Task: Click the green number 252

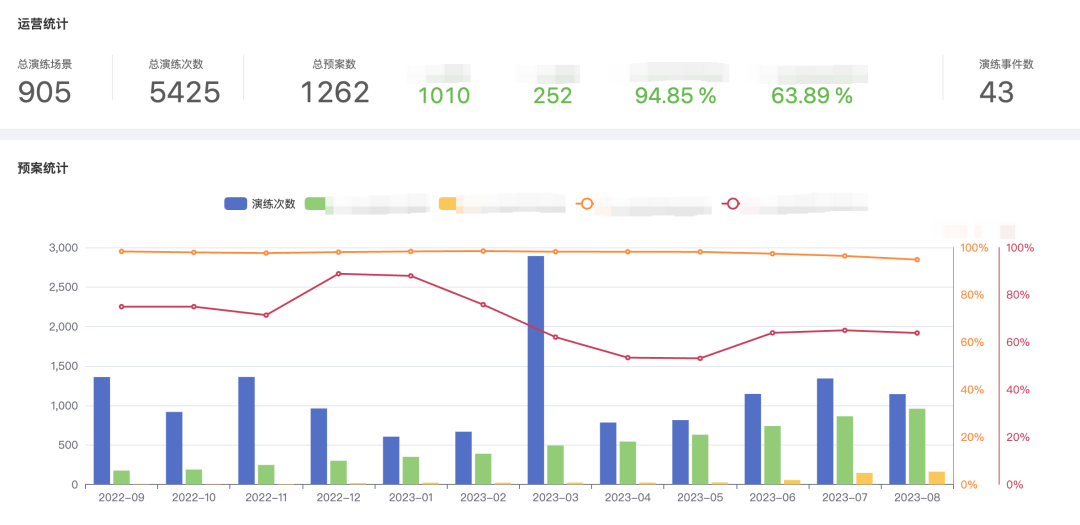Action: point(553,96)
